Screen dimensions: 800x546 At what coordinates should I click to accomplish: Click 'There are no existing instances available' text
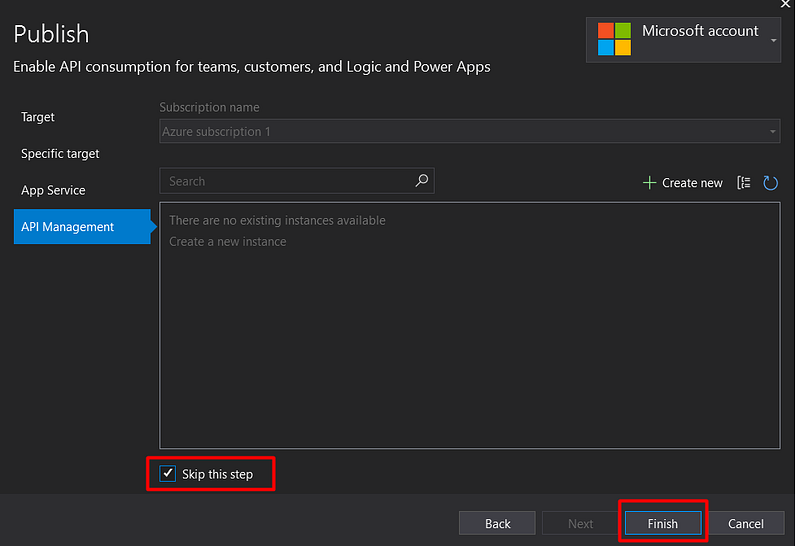pos(277,220)
